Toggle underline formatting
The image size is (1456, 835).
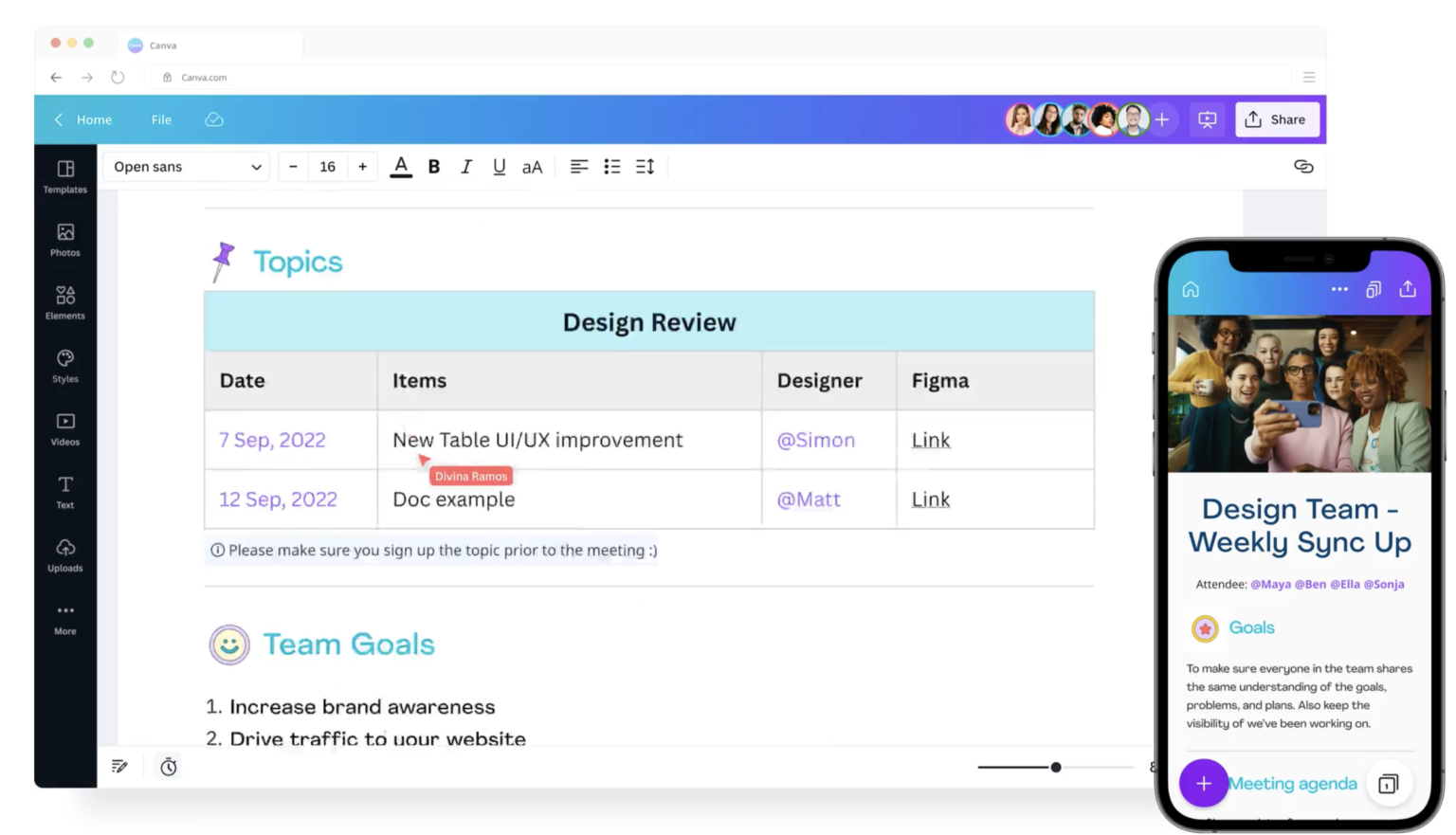pyautogui.click(x=500, y=166)
